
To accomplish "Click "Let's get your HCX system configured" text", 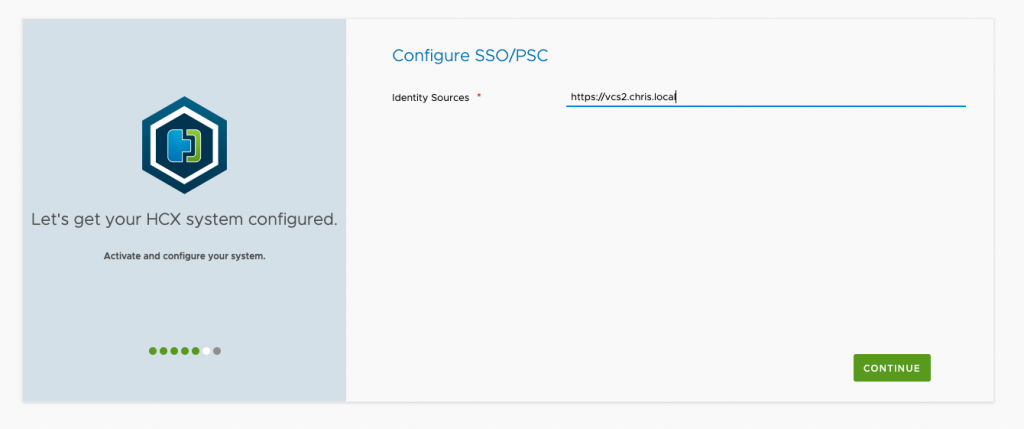I will click(x=184, y=219).
